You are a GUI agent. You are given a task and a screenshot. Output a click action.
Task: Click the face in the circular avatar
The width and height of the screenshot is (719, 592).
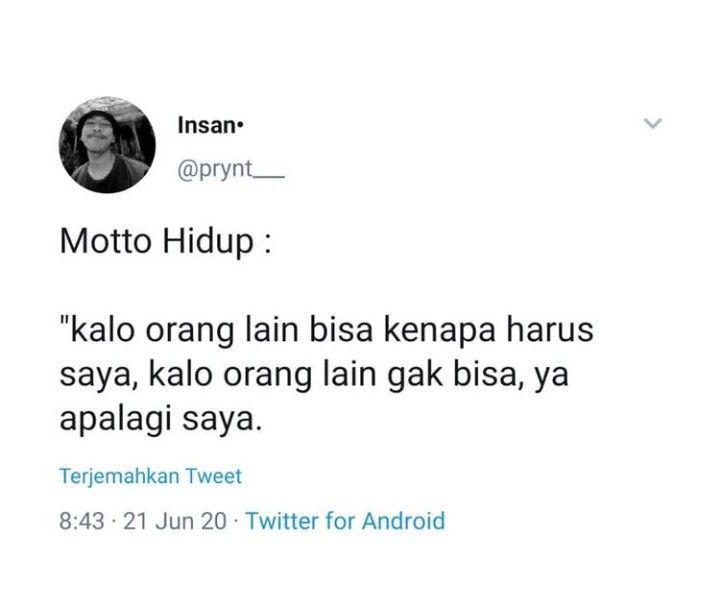click(x=96, y=132)
